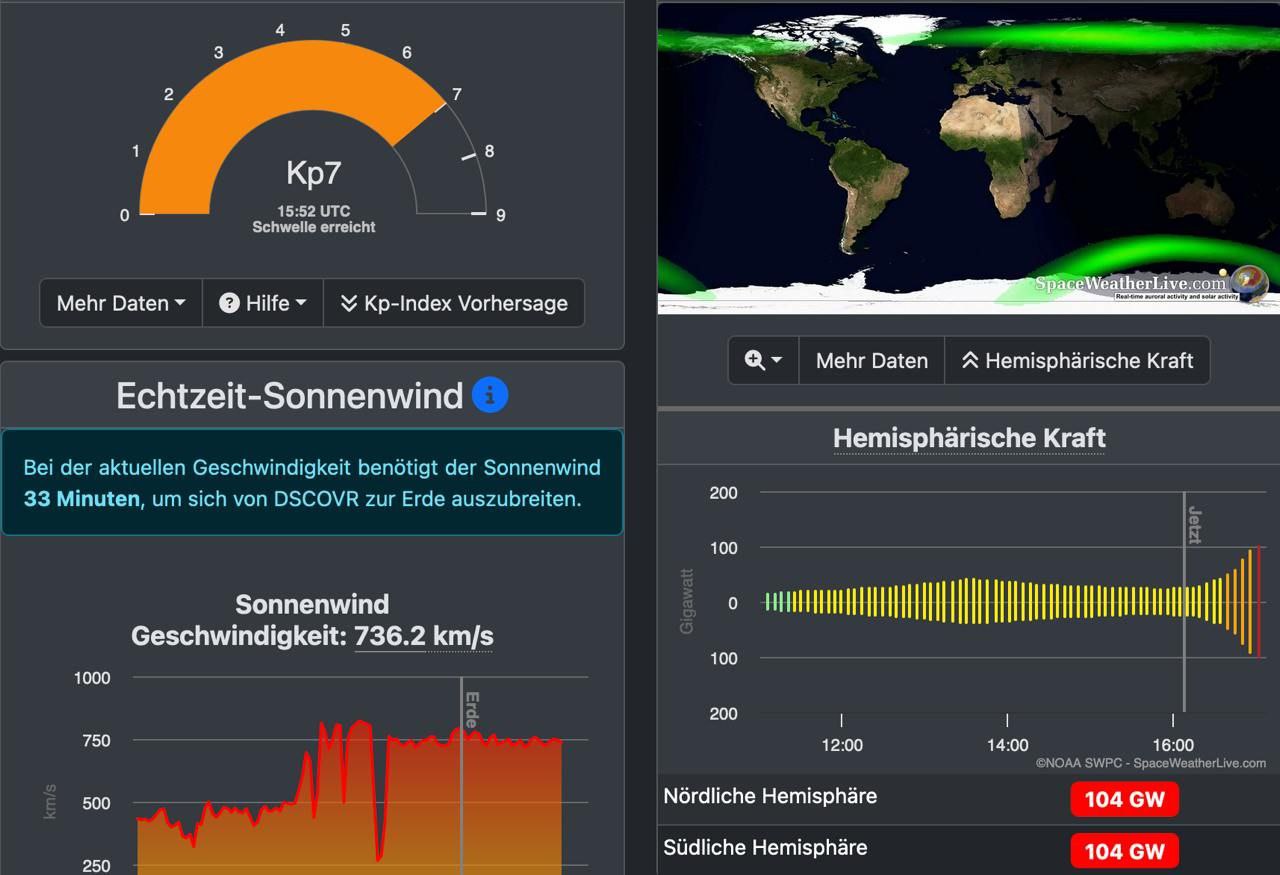Click the double chevron icon on Kp-Index Vorhersage

click(348, 303)
